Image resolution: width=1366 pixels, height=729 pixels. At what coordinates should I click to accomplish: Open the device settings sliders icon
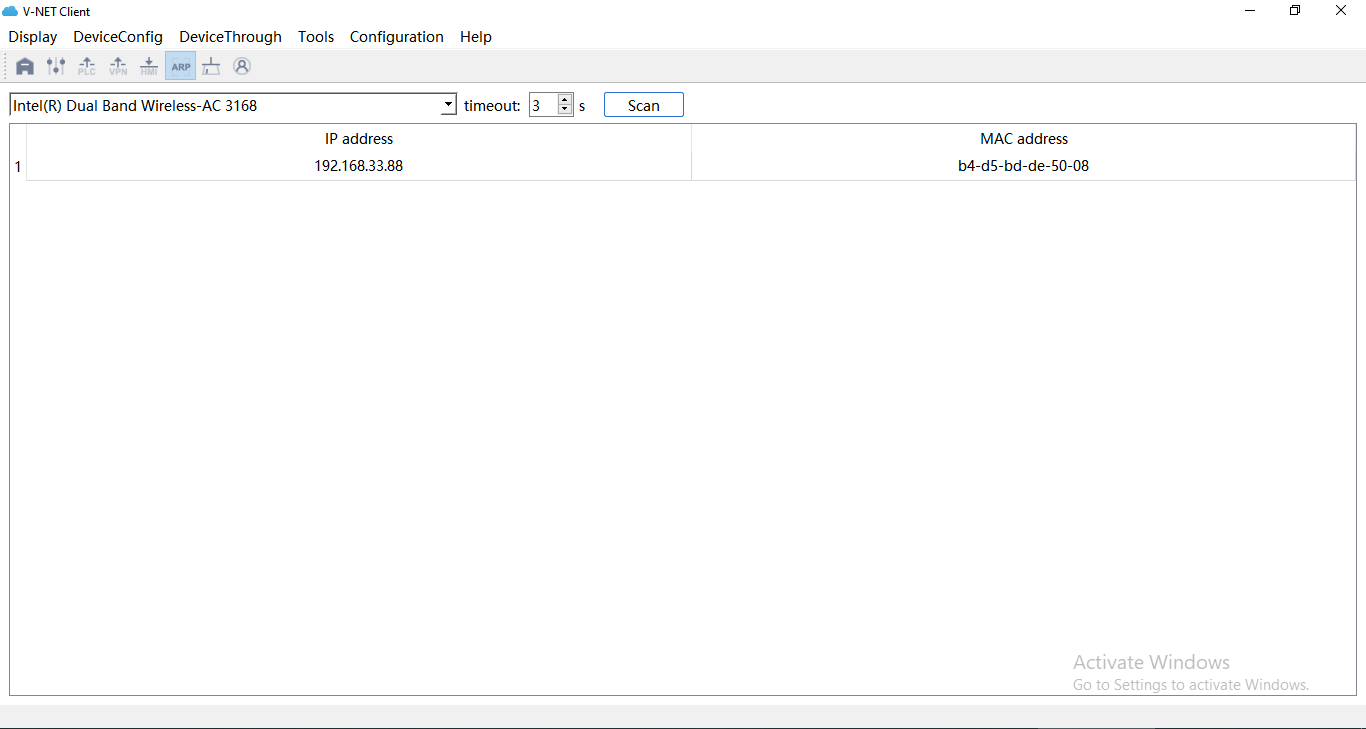point(55,66)
